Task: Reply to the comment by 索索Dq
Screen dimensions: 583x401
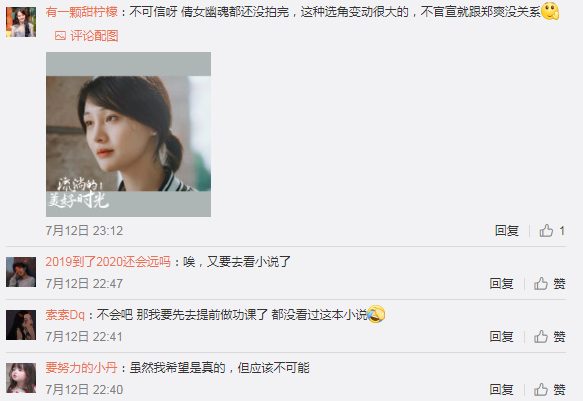Action: click(502, 337)
